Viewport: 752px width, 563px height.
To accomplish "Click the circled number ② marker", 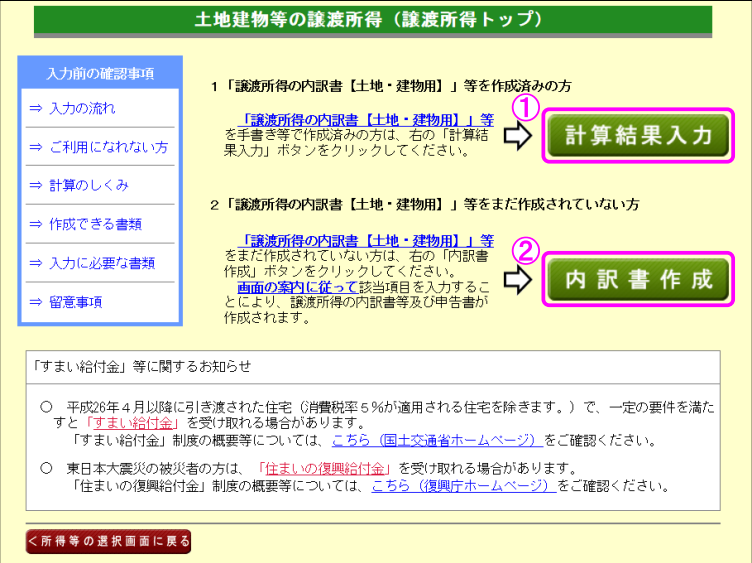I will pyautogui.click(x=526, y=248).
